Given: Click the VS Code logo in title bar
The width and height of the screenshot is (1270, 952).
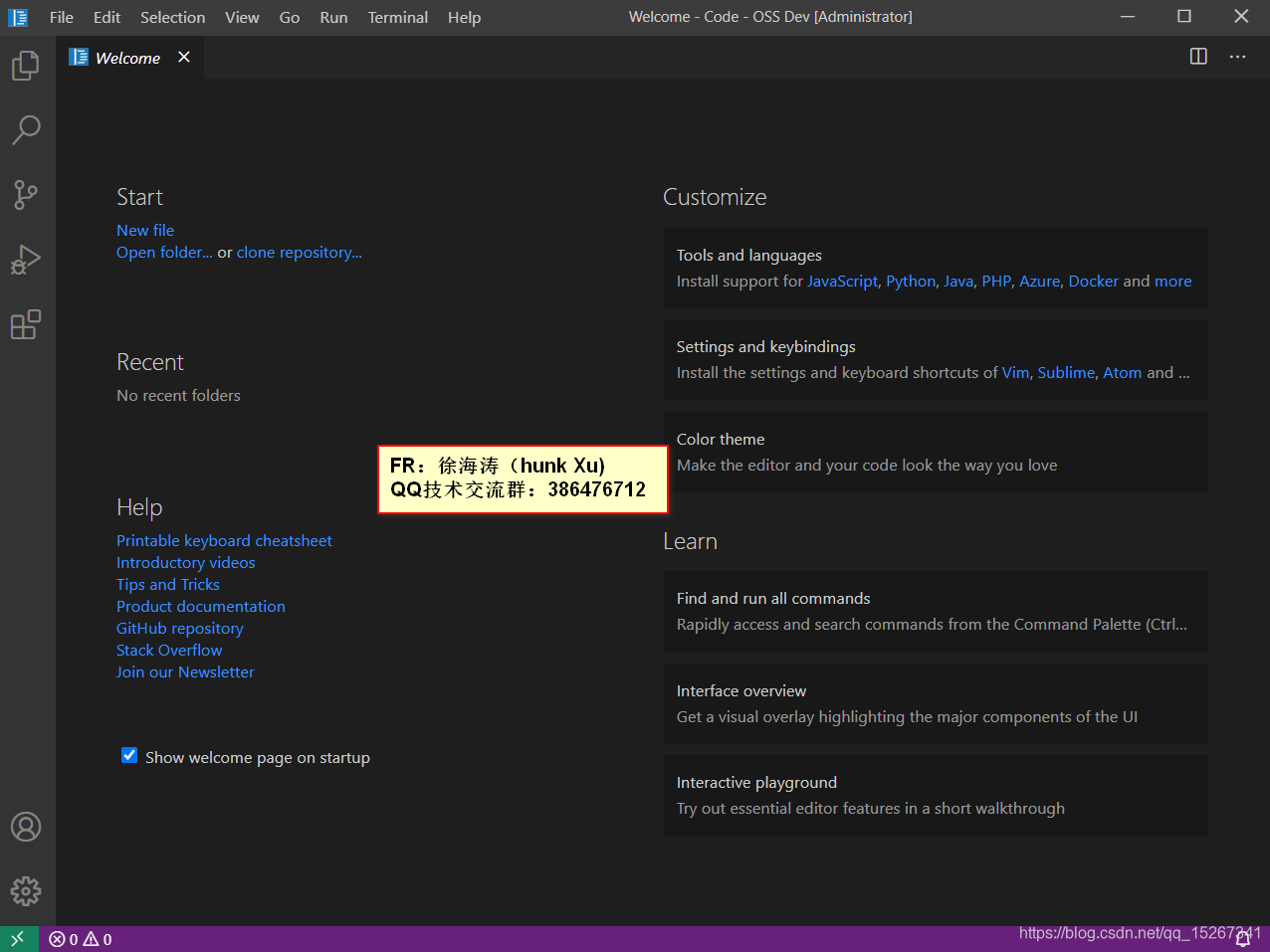Looking at the screenshot, I should tap(18, 17).
